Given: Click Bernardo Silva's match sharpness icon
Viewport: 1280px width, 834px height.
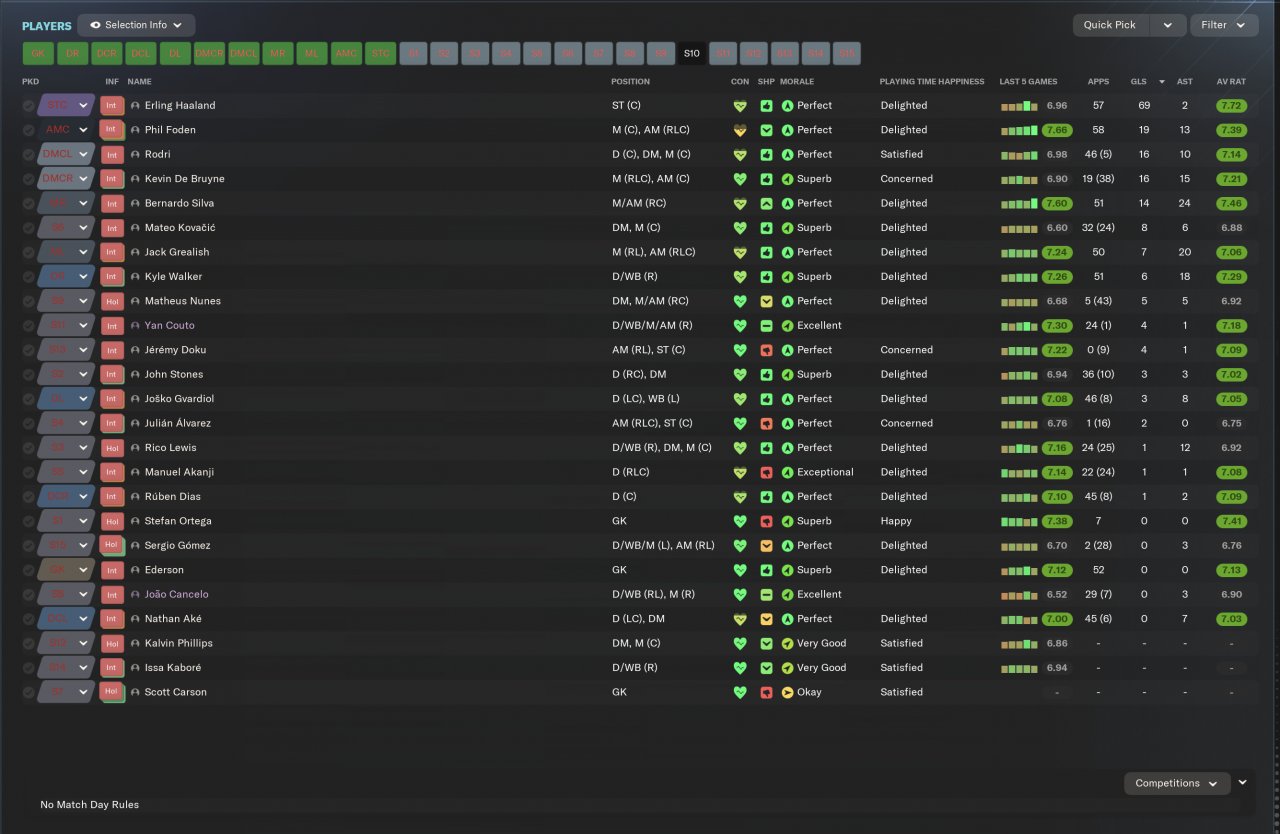Looking at the screenshot, I should tap(766, 203).
